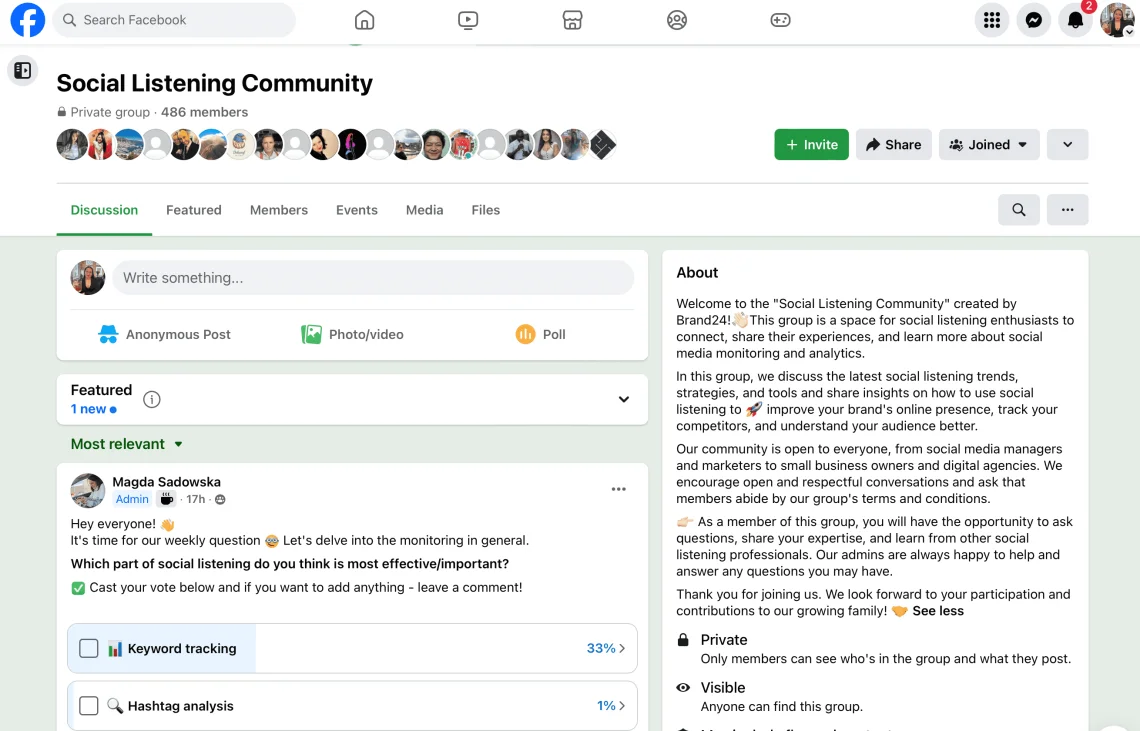
Task: Switch to the Events tab
Action: tap(357, 210)
